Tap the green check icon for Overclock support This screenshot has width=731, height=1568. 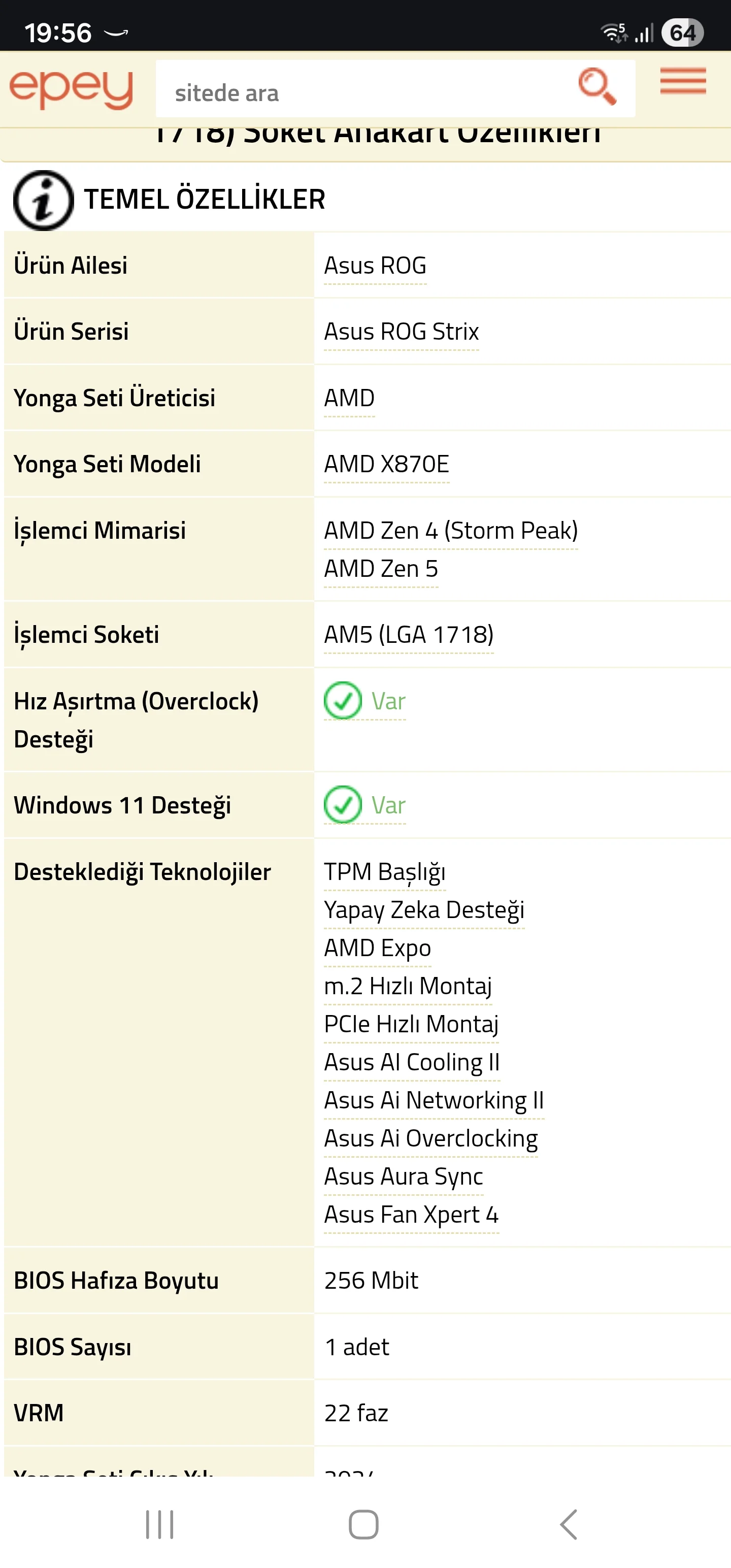coord(343,701)
